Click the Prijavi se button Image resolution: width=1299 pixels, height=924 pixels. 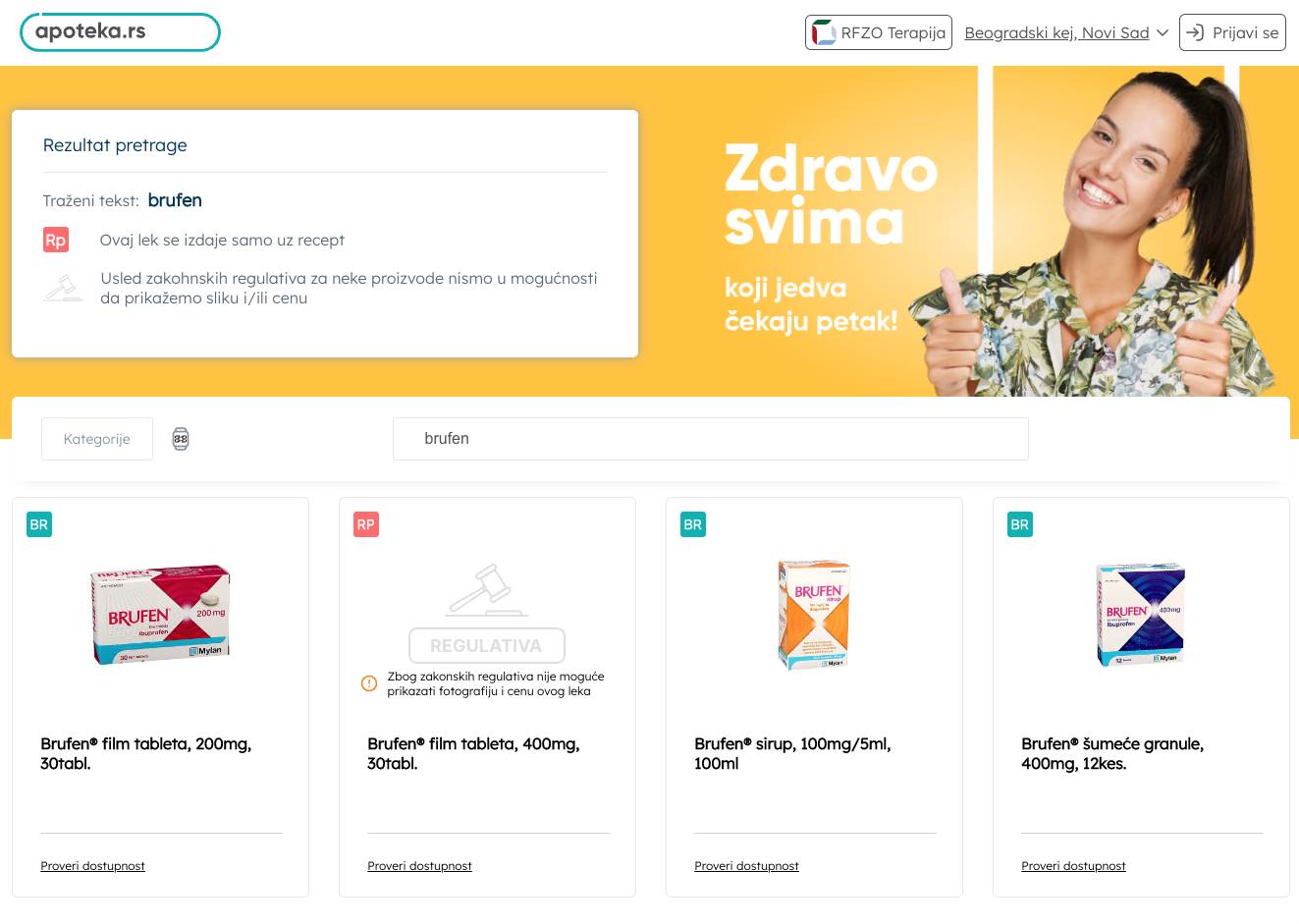1232,32
